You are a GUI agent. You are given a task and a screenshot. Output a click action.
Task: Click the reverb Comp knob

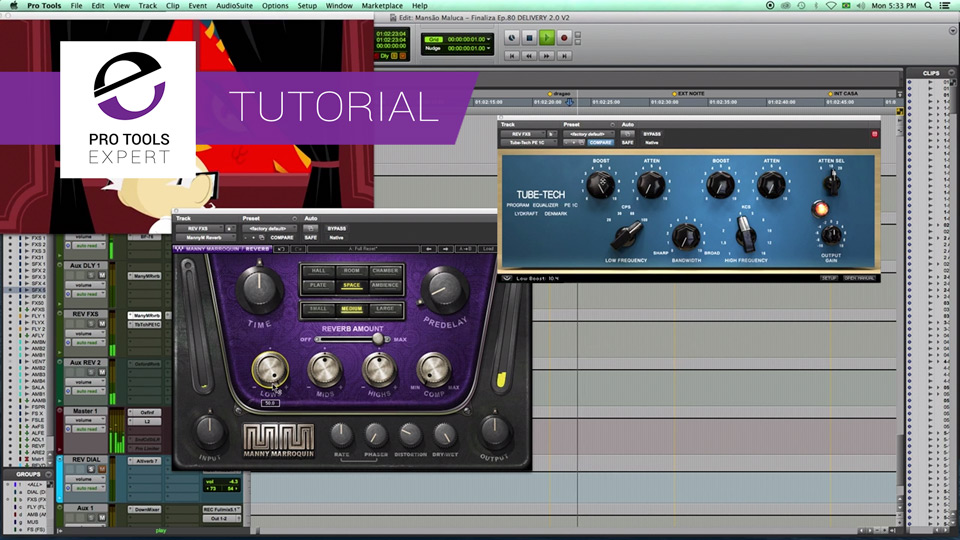[433, 369]
